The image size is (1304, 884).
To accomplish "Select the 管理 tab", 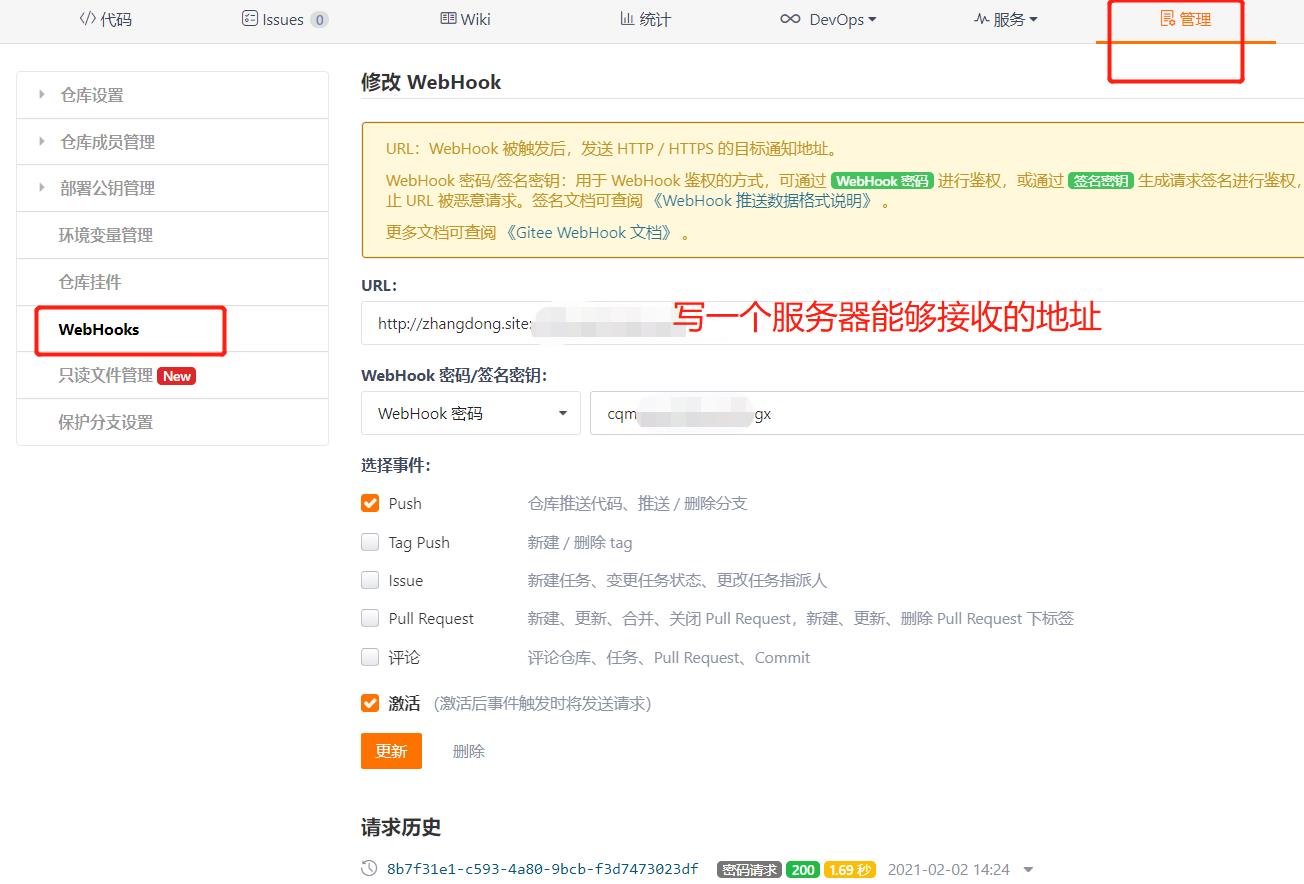I will (x=1186, y=19).
